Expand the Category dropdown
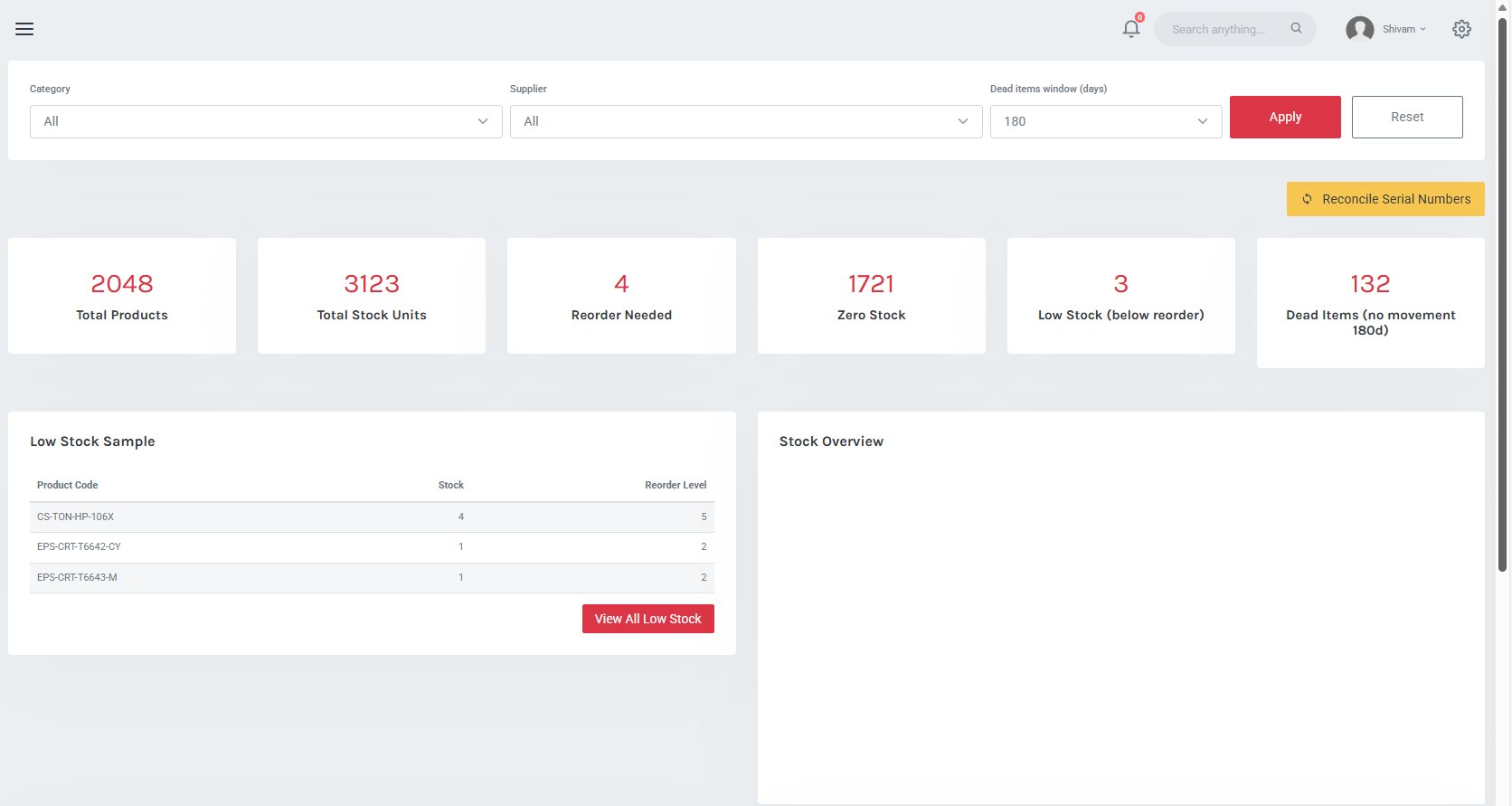 (266, 121)
